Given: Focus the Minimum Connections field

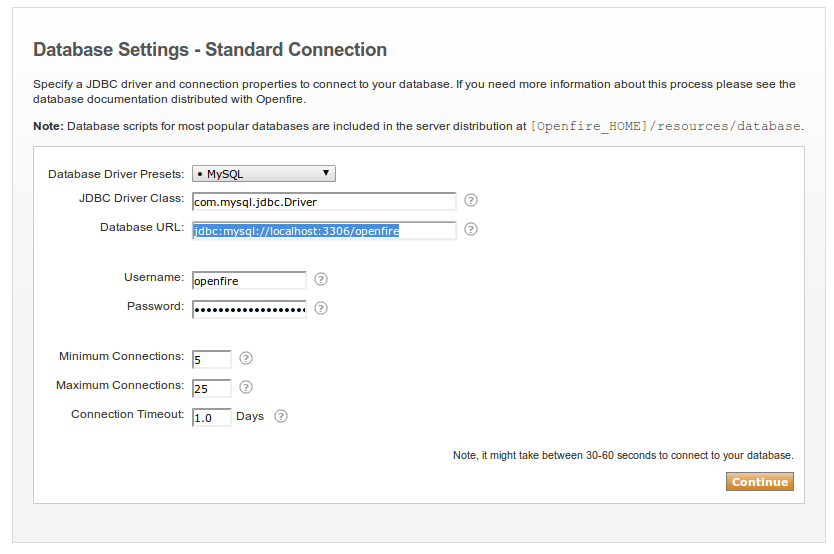Looking at the screenshot, I should click(212, 359).
